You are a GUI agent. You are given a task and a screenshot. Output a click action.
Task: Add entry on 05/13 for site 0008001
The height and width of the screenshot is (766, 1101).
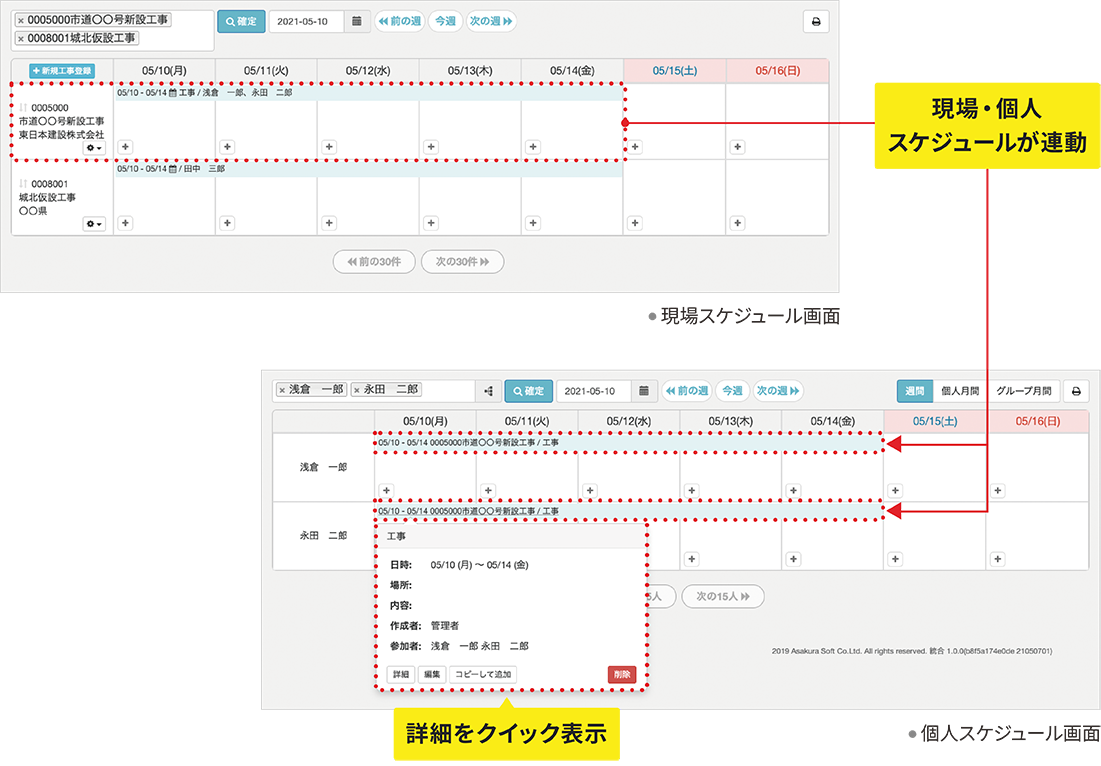[x=431, y=223]
